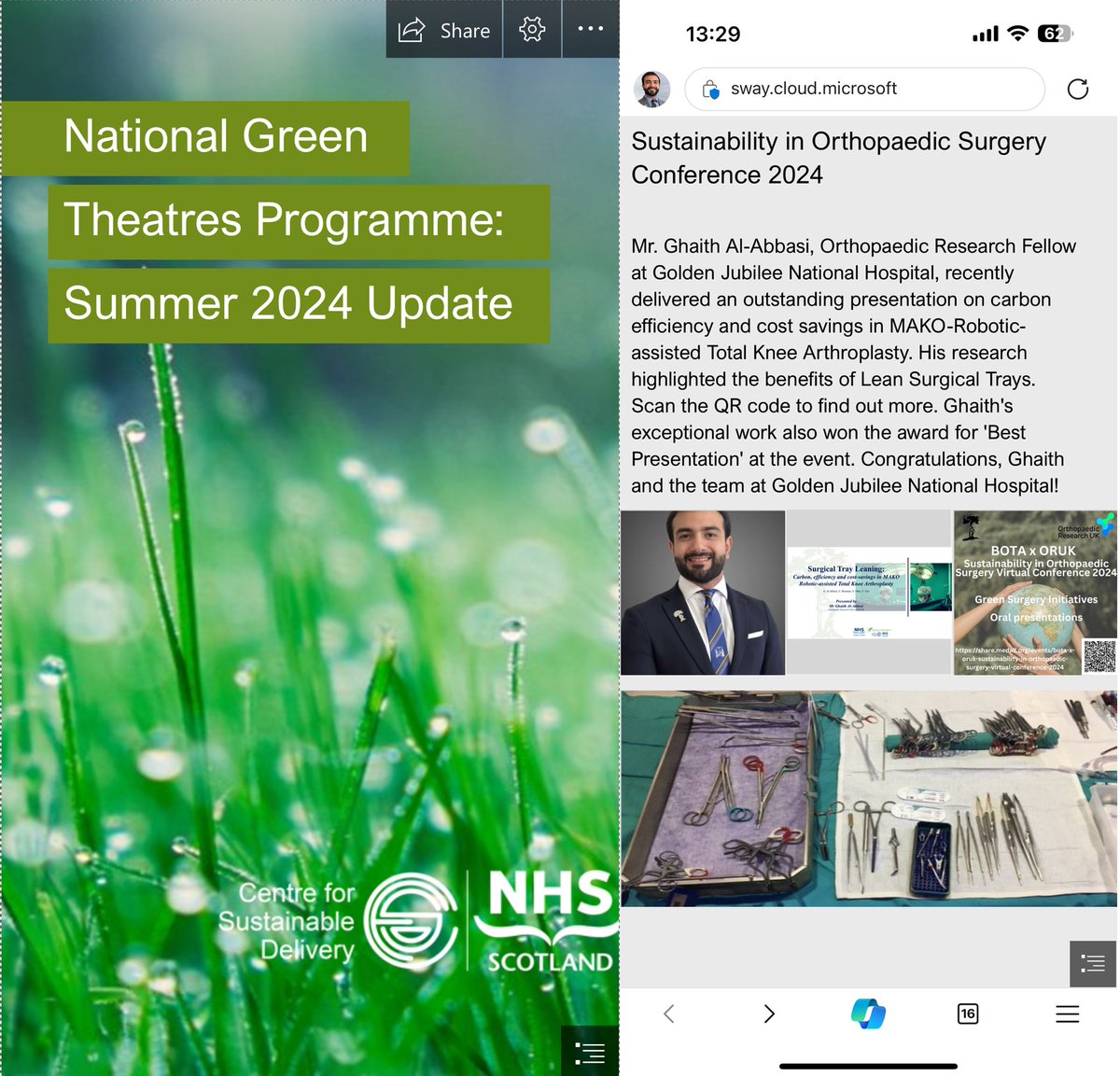
Task: Click the Centre for Sustainable Delivery logo
Action: click(x=337, y=921)
